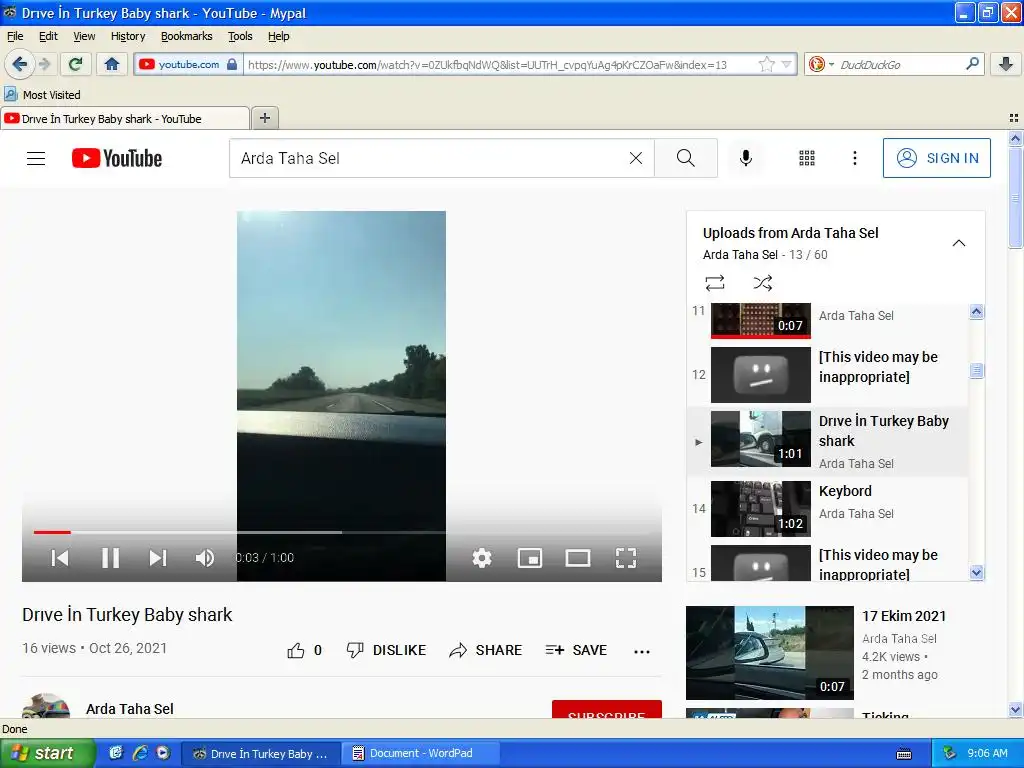Launch Windows Media Player from quick launch
1024x768 pixels.
pos(163,753)
